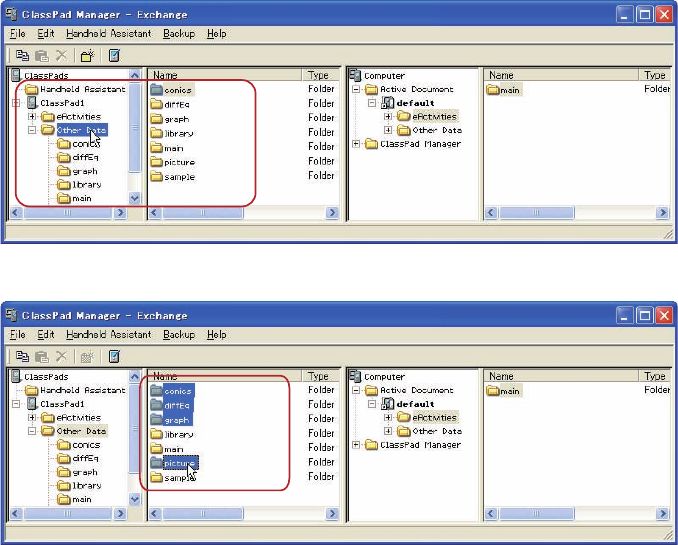Viewport: 678px width, 545px height.
Task: Select conics folder in top window file list
Action: [171, 90]
